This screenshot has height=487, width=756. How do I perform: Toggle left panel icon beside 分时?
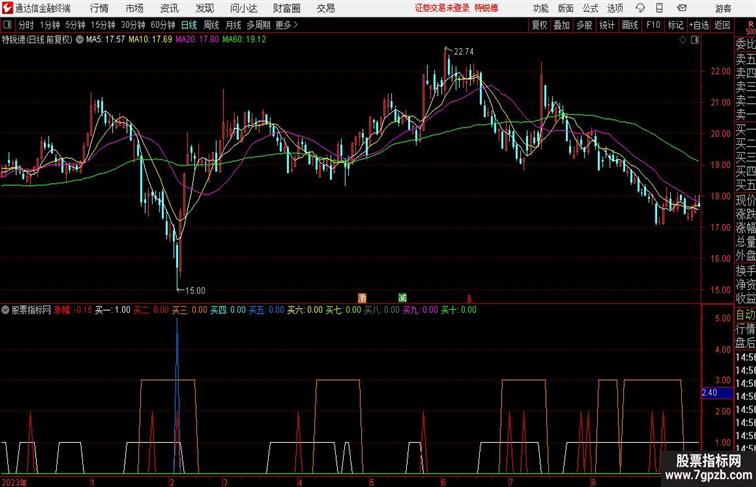(x=7, y=25)
